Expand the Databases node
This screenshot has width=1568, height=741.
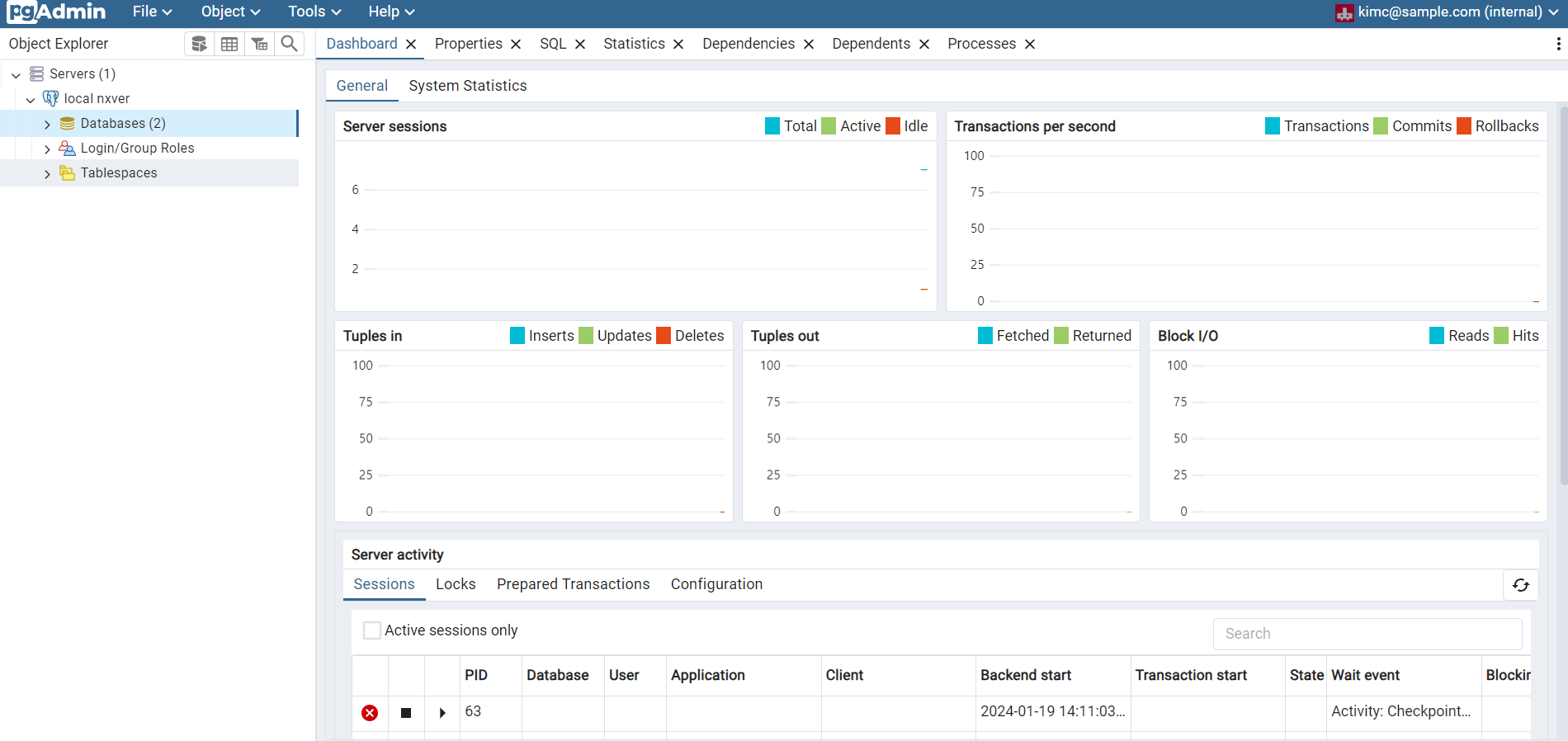47,125
